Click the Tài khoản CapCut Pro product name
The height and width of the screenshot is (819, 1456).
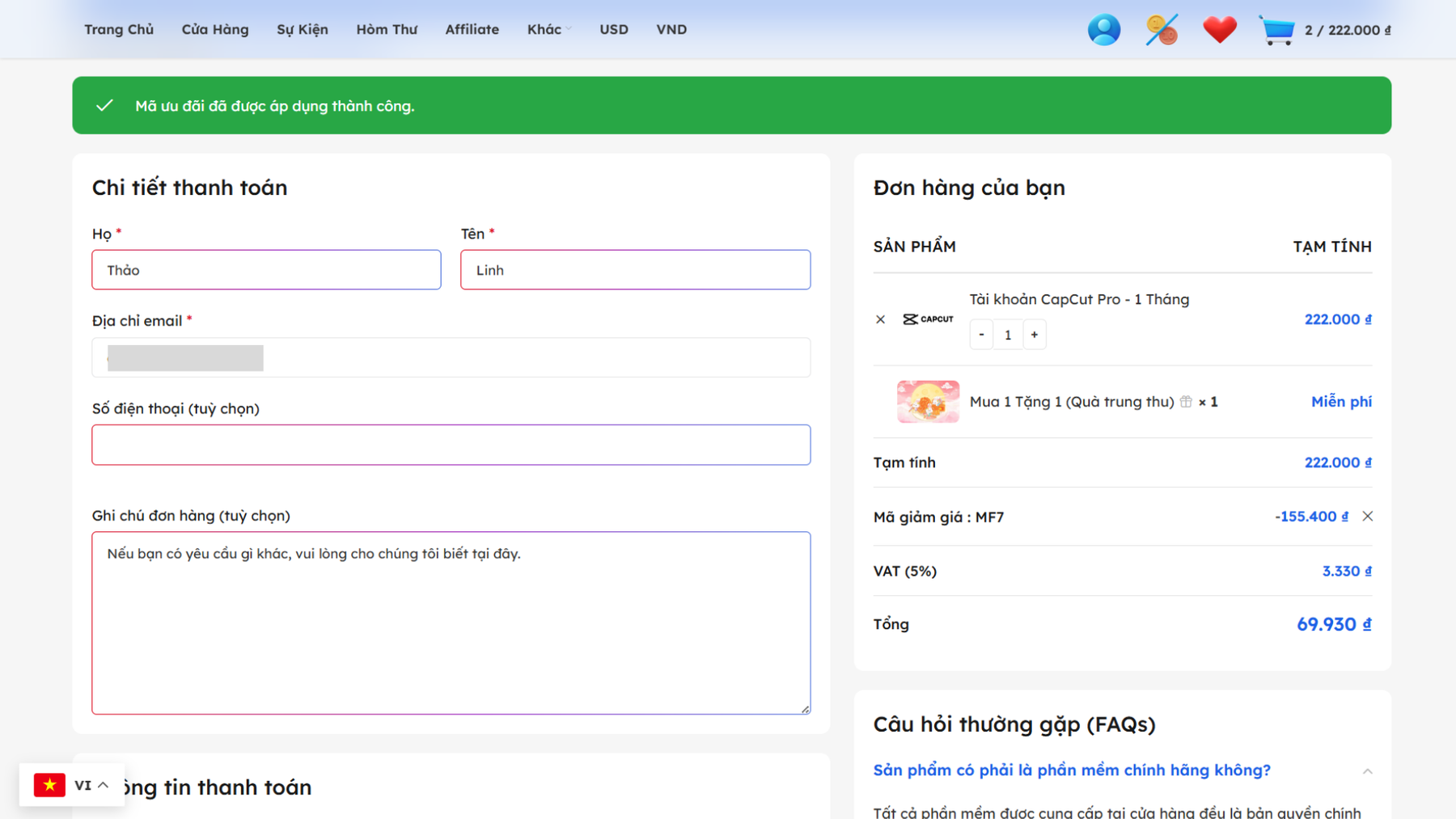point(1079,300)
